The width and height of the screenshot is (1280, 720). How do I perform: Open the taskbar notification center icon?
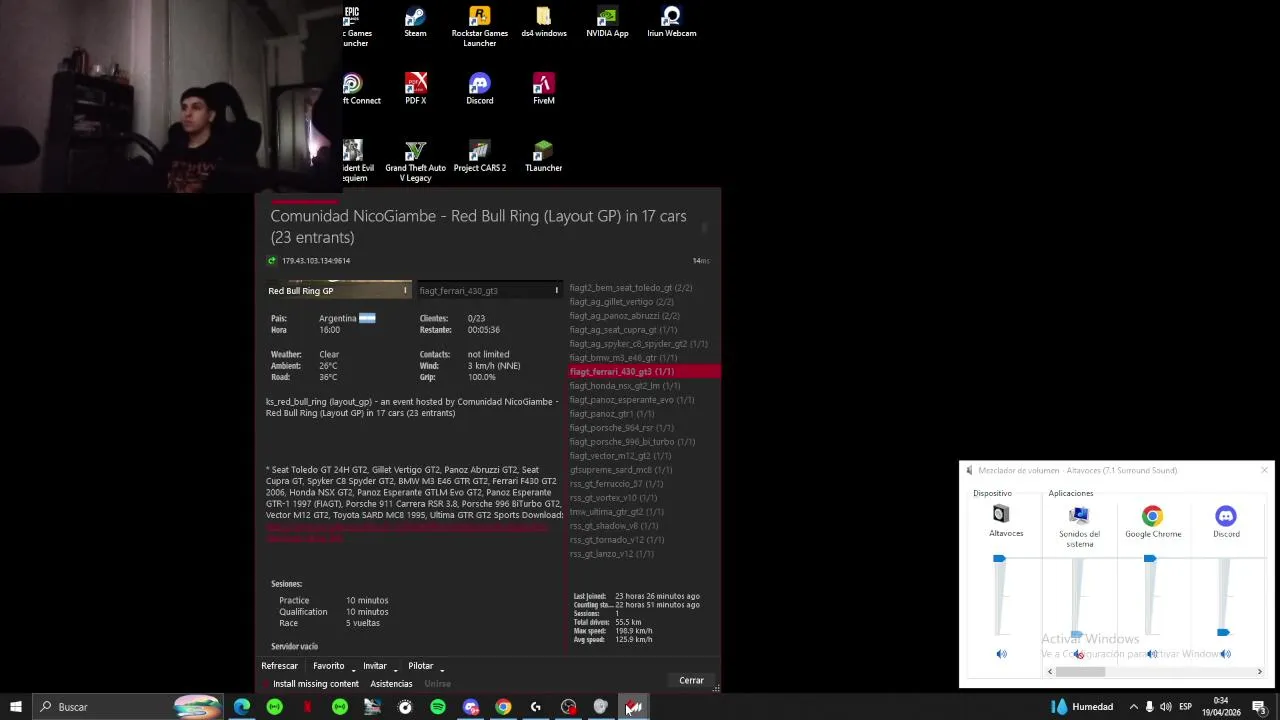click(1259, 707)
